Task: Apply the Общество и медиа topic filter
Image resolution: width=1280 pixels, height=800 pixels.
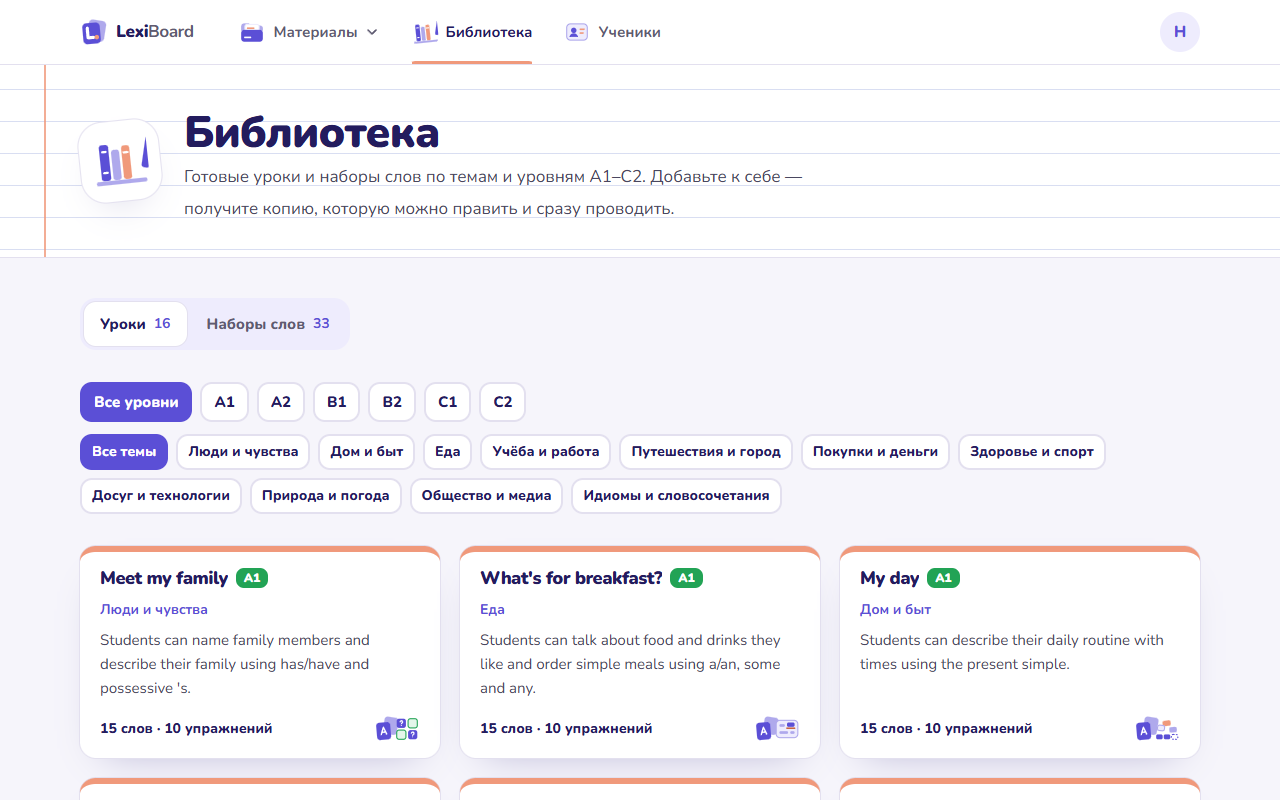Action: click(487, 496)
